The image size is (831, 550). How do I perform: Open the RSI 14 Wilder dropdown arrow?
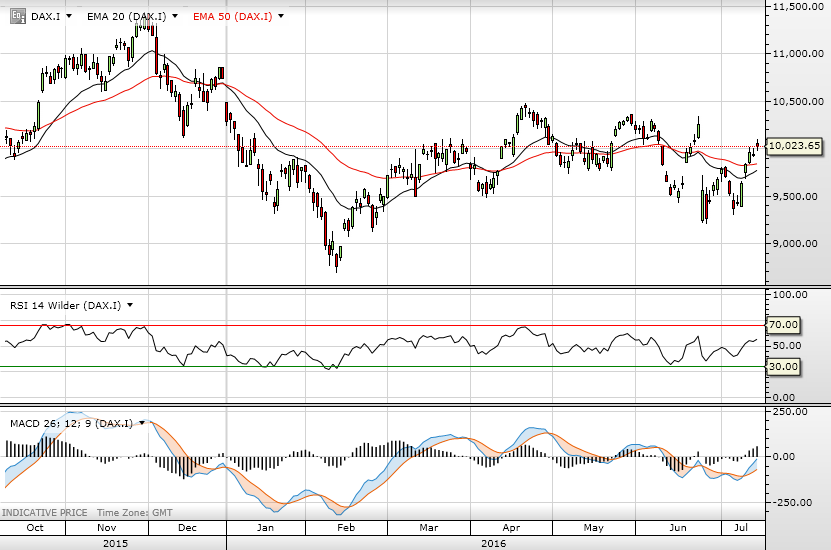click(x=130, y=305)
